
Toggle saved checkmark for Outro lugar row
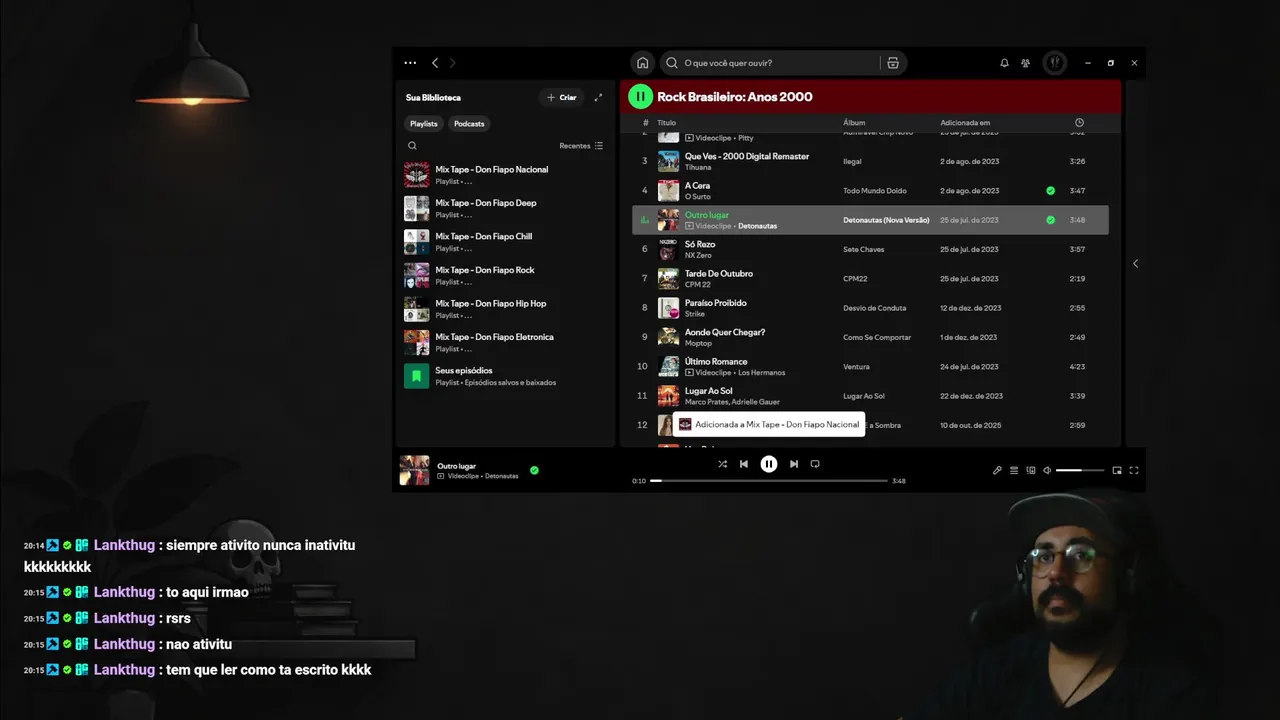click(x=1050, y=220)
